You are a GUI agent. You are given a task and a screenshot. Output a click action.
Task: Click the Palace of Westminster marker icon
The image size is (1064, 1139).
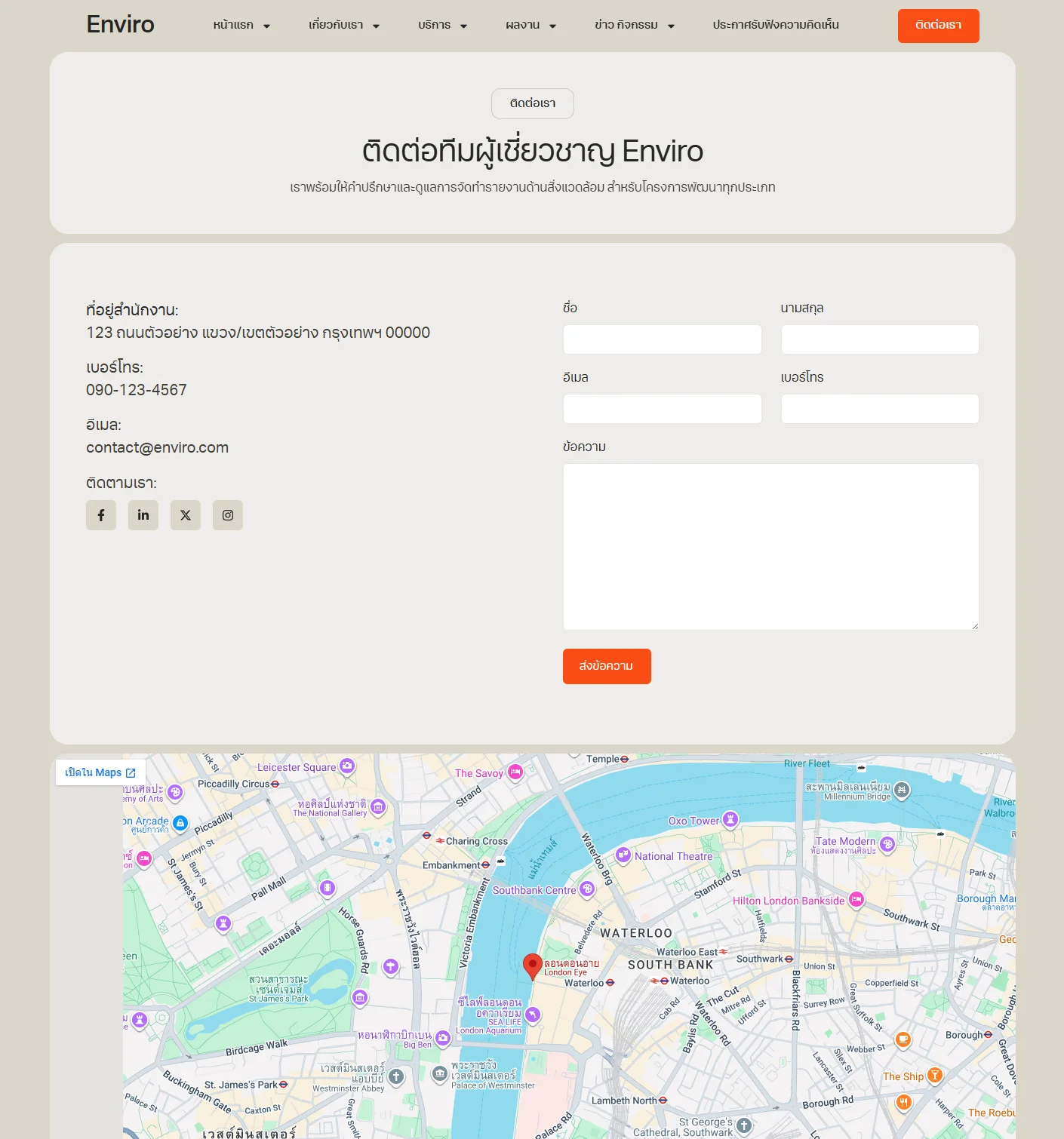(440, 1074)
